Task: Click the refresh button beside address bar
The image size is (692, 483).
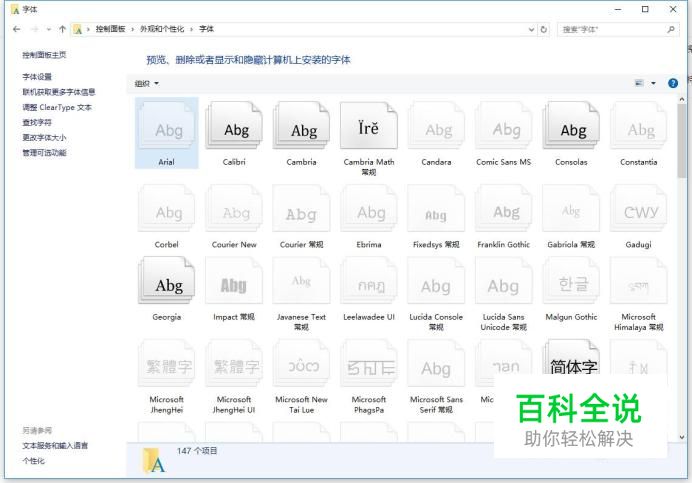Action: (x=544, y=30)
